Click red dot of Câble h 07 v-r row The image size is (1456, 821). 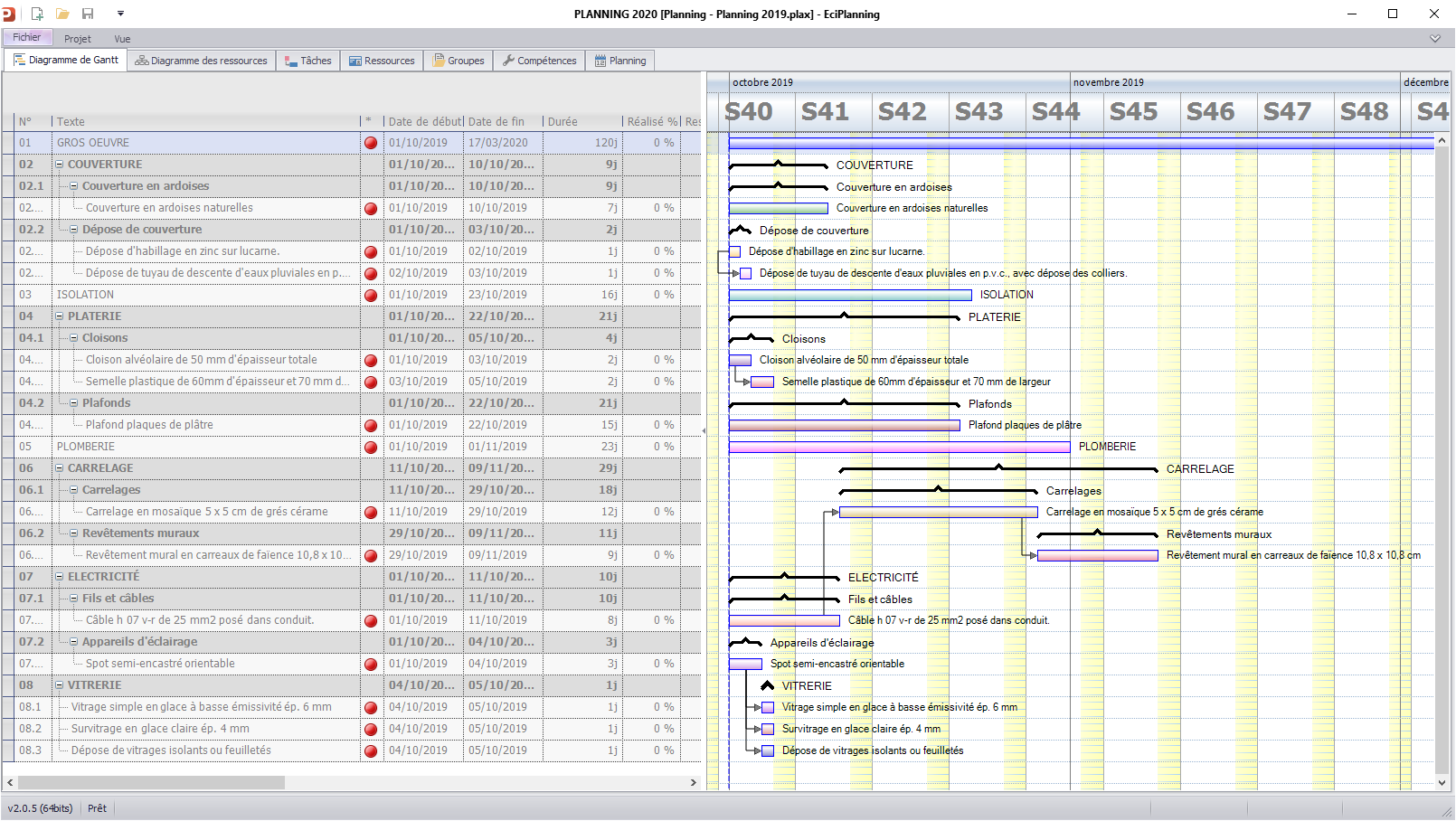[371, 620]
